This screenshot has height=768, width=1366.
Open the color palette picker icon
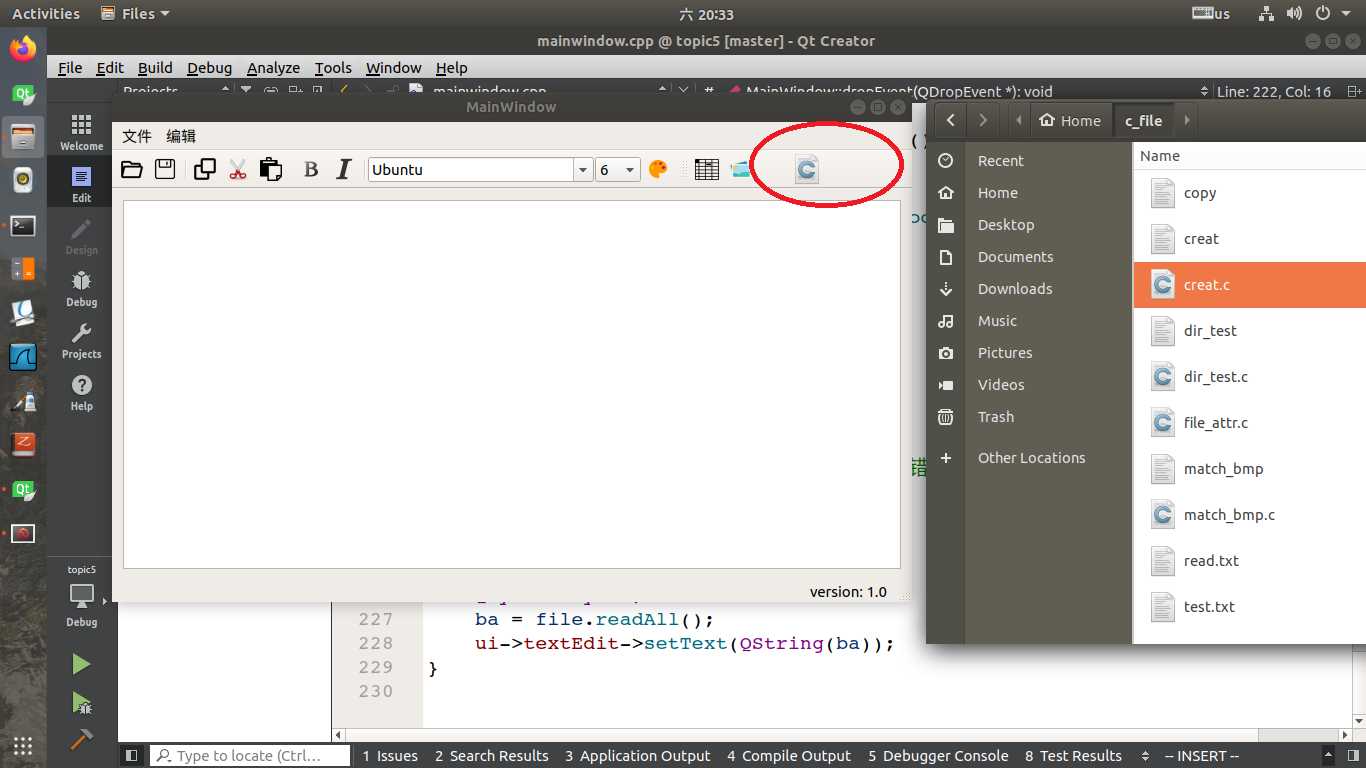pos(658,170)
